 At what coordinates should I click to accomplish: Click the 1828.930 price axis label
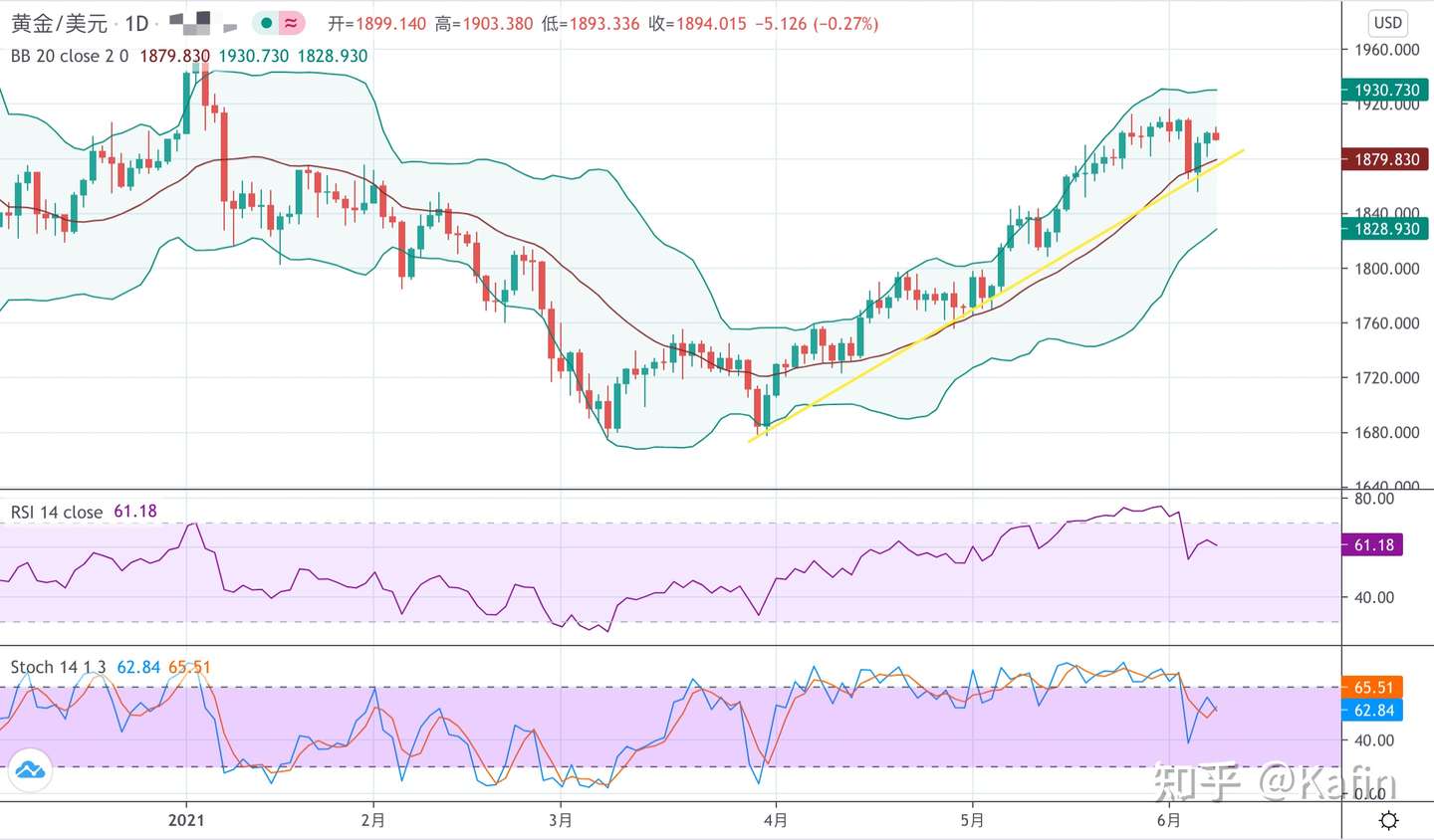(1385, 229)
